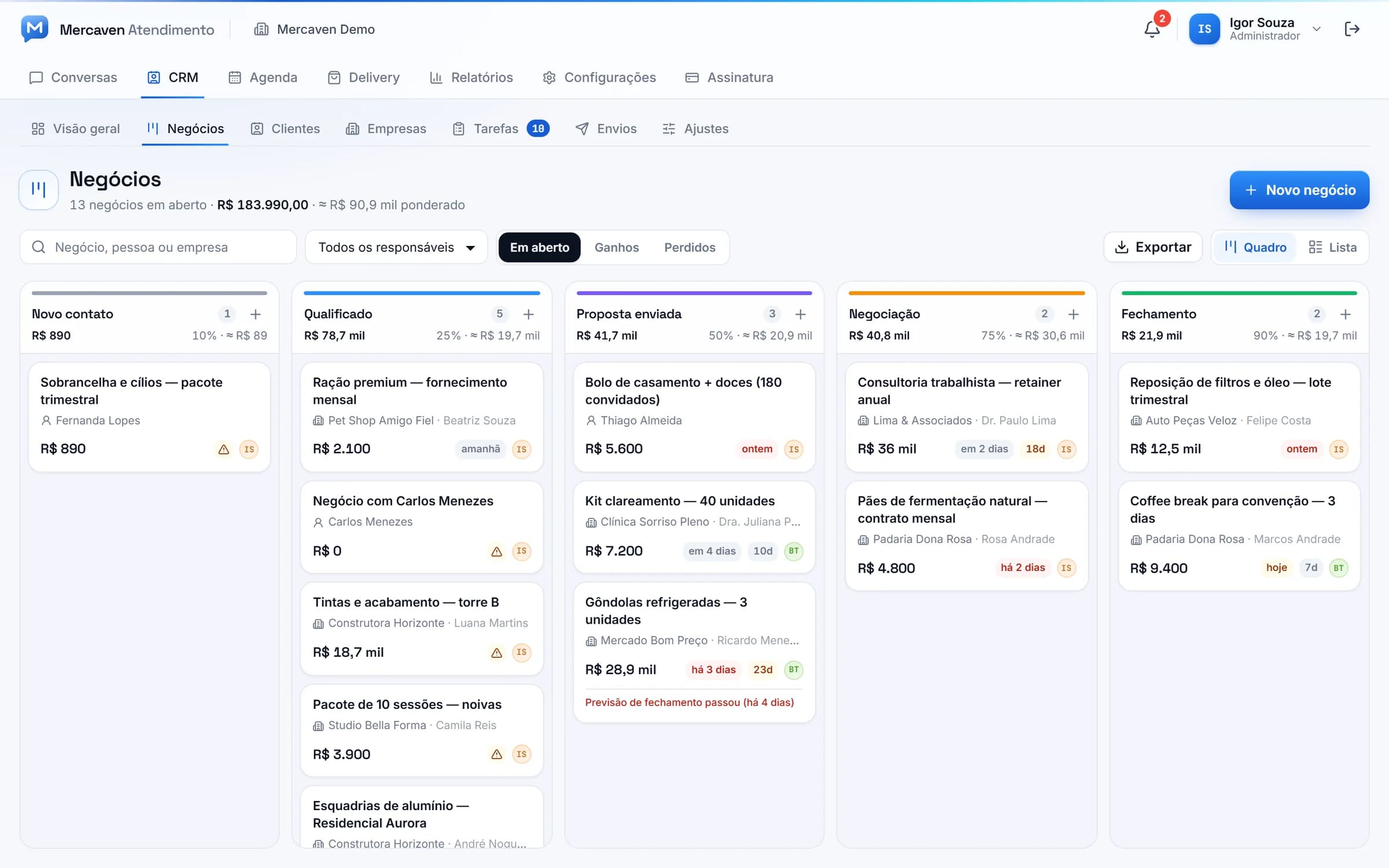Go to the Conversas tab
The height and width of the screenshot is (868, 1389).
click(73, 78)
